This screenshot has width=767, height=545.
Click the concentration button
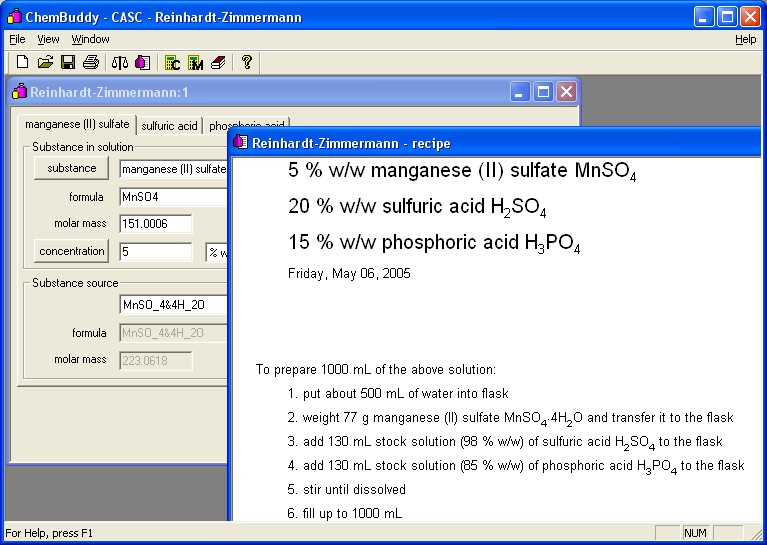click(71, 251)
